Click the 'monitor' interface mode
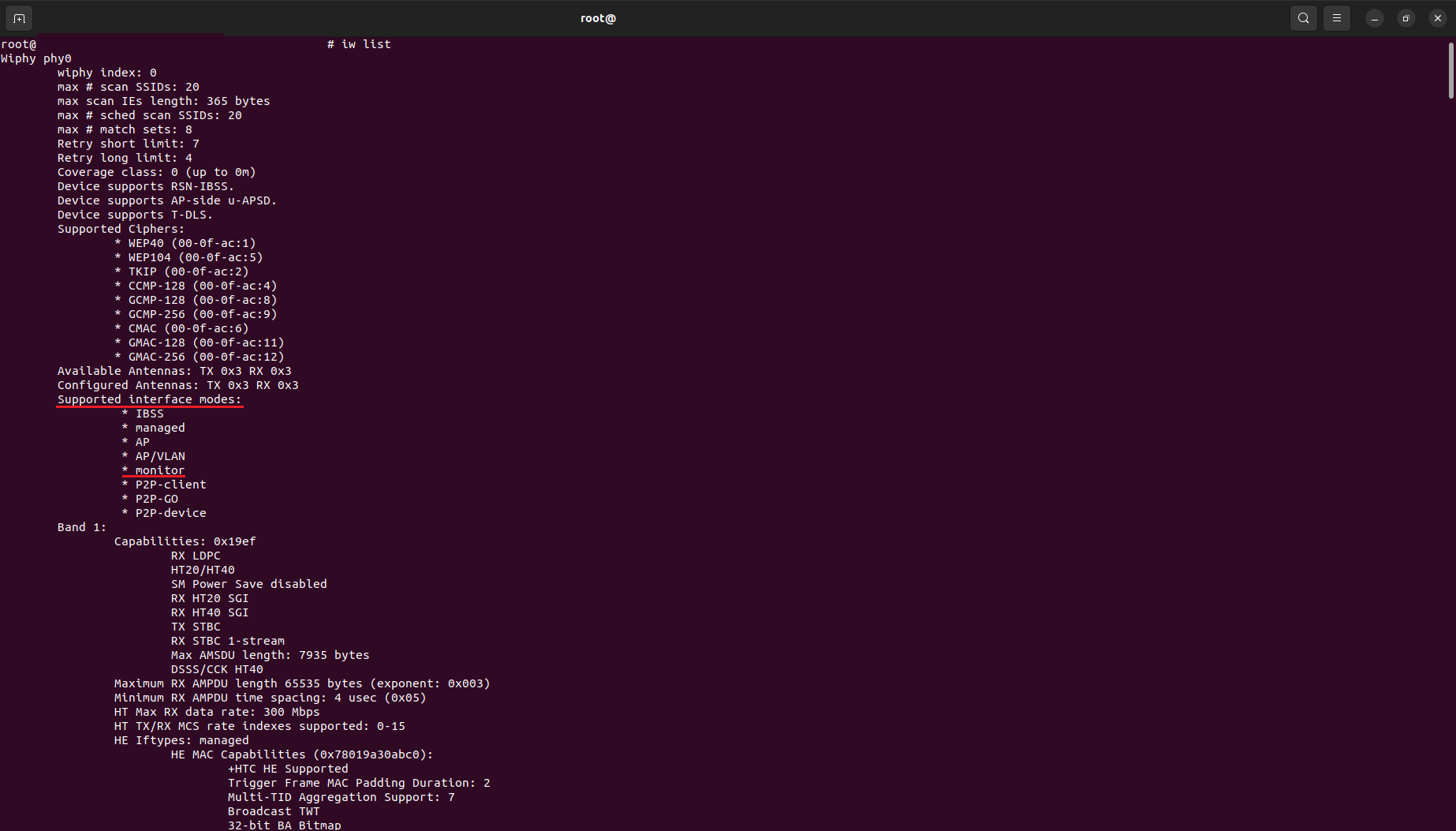The width and height of the screenshot is (1456, 831). click(x=153, y=470)
